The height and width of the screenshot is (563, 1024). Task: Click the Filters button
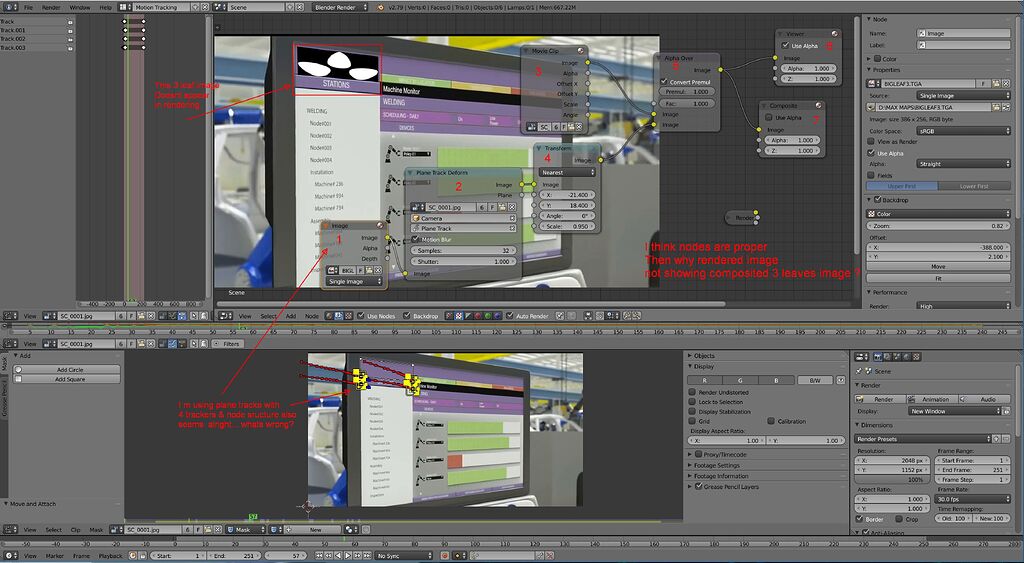click(x=227, y=344)
